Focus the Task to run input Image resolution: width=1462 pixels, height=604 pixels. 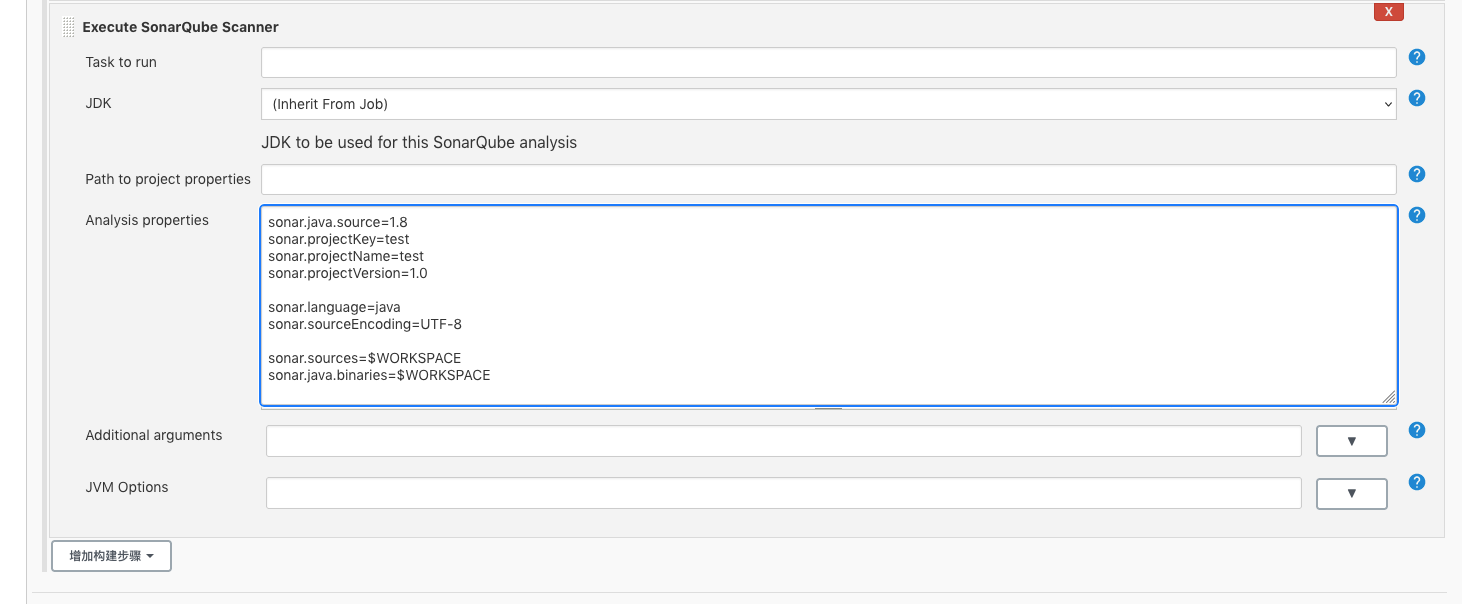[x=828, y=63]
